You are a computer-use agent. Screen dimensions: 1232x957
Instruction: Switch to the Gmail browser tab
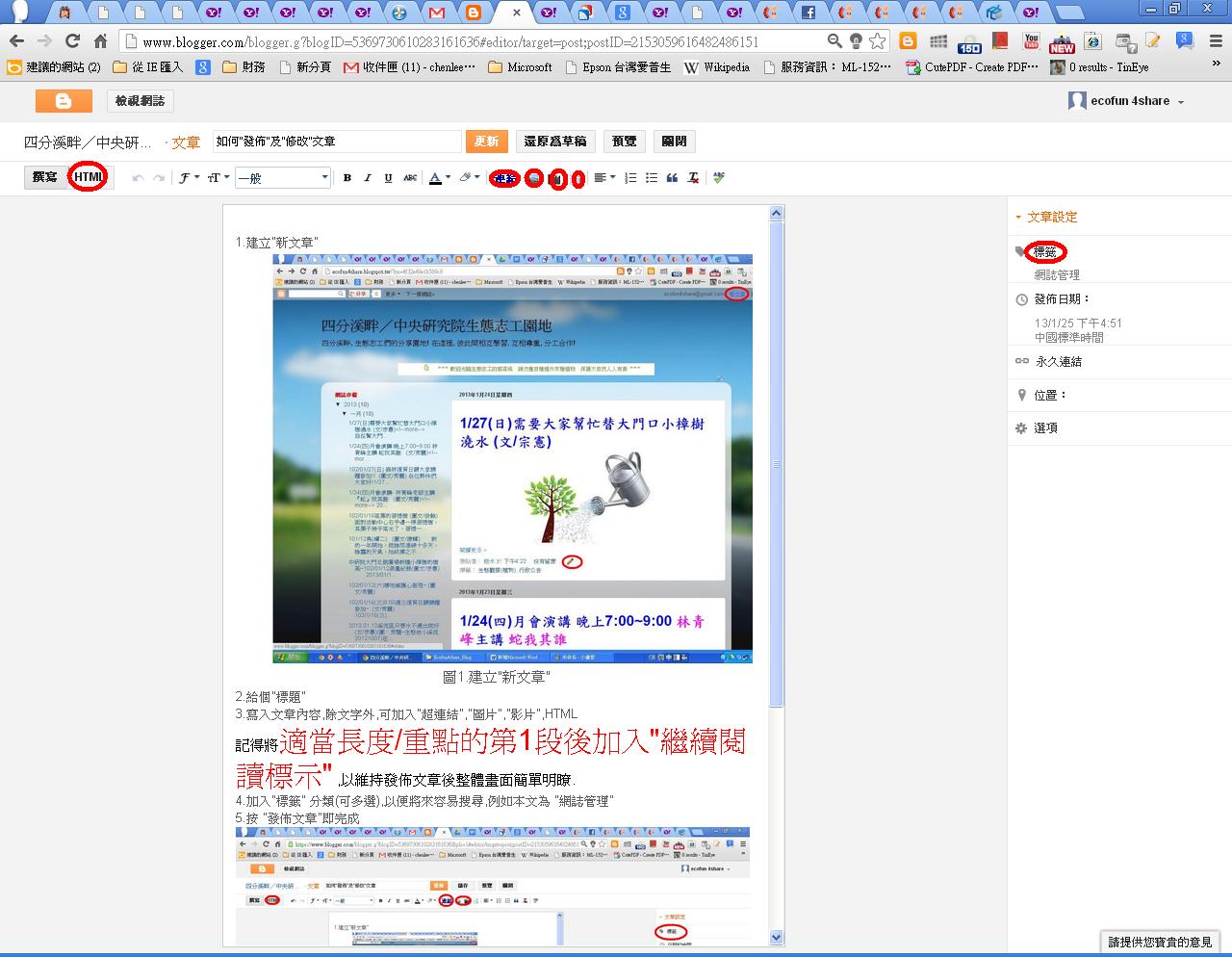click(437, 13)
